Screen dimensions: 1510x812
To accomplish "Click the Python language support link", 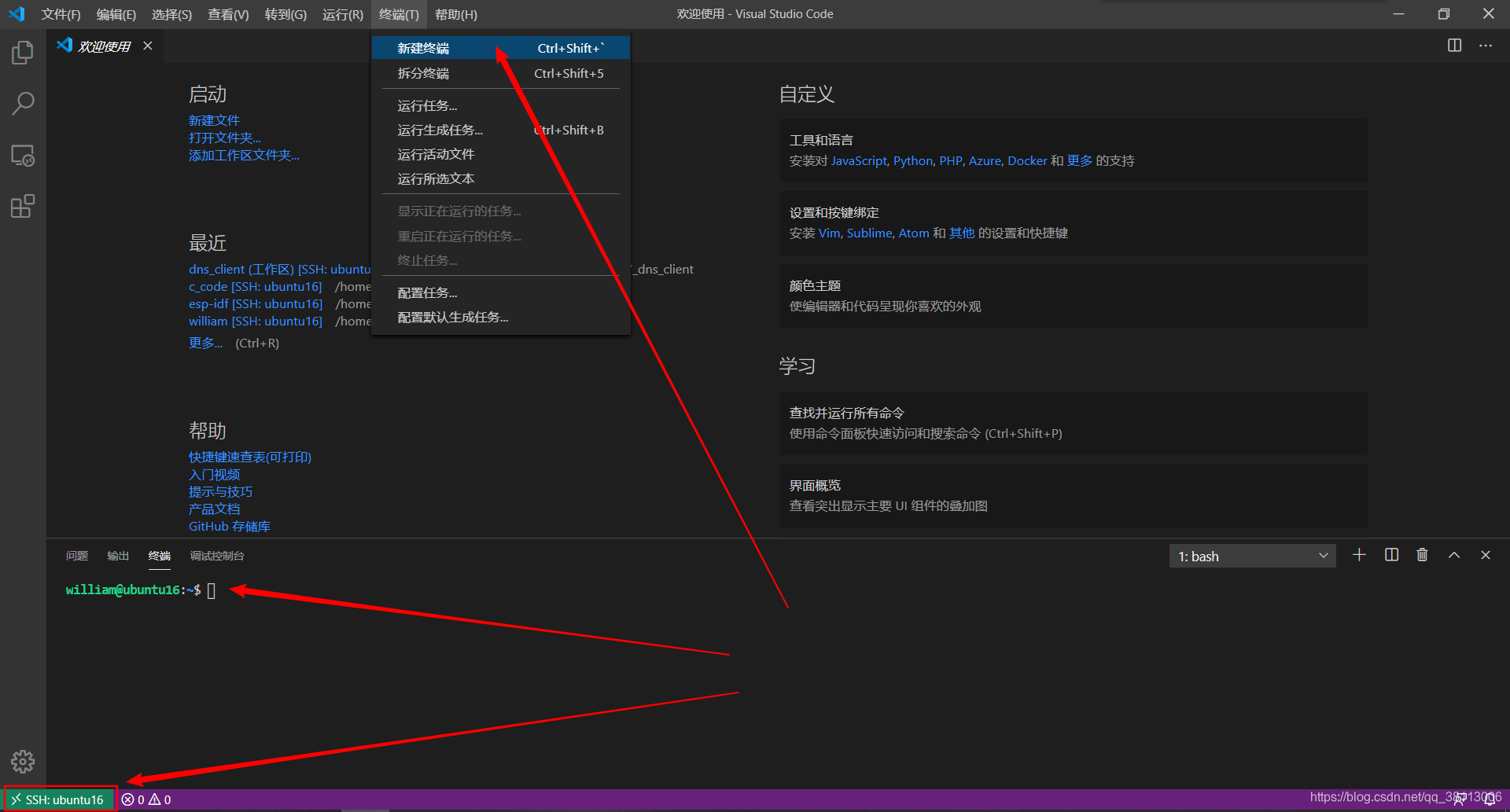I will point(913,160).
